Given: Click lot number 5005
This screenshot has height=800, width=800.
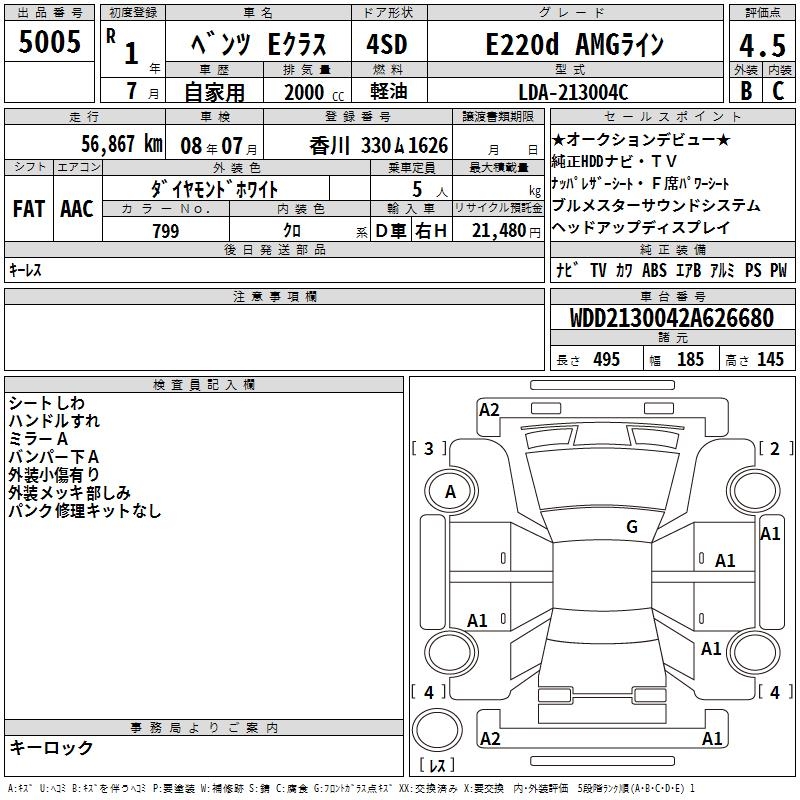Looking at the screenshot, I should pyautogui.click(x=49, y=42).
